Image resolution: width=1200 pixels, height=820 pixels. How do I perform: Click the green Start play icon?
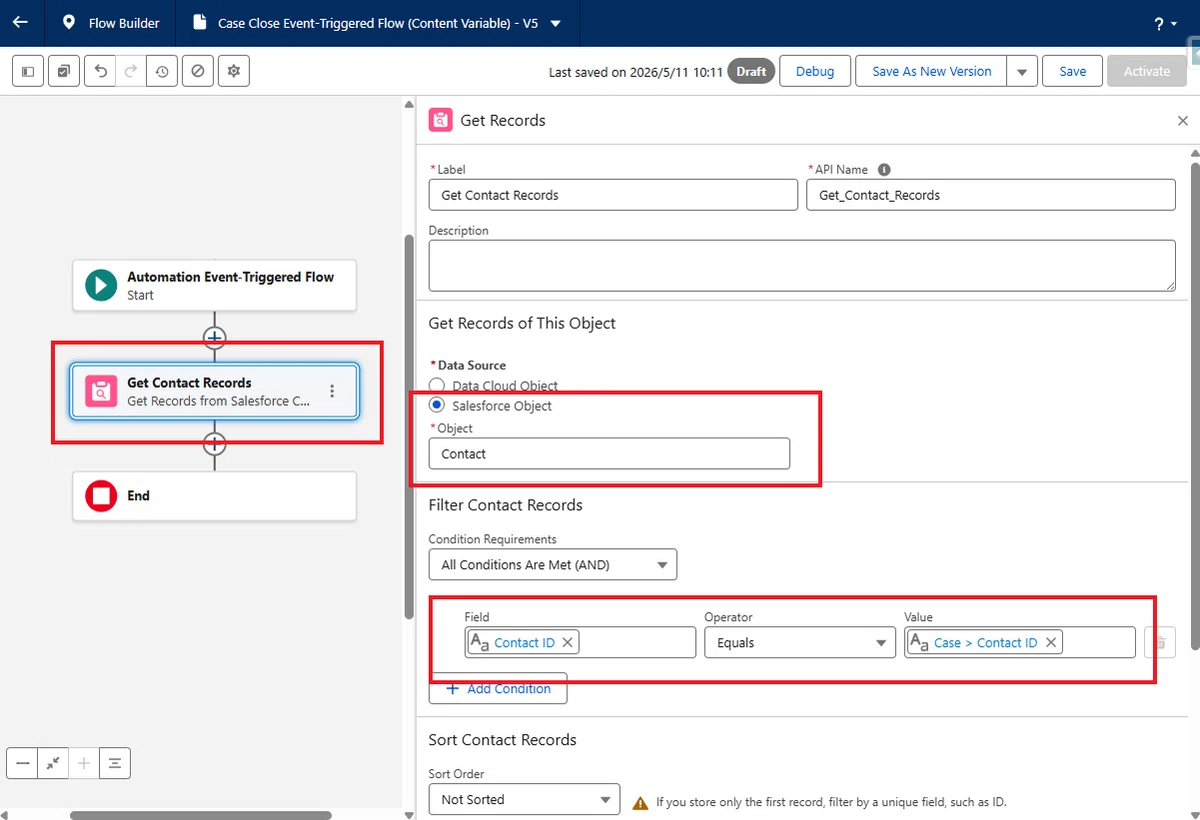coord(101,285)
